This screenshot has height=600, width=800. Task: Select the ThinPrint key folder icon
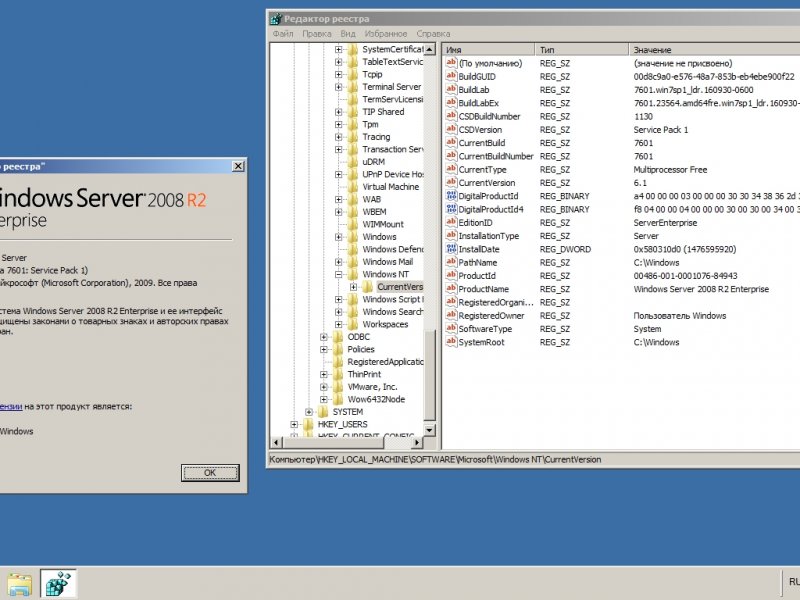click(338, 374)
